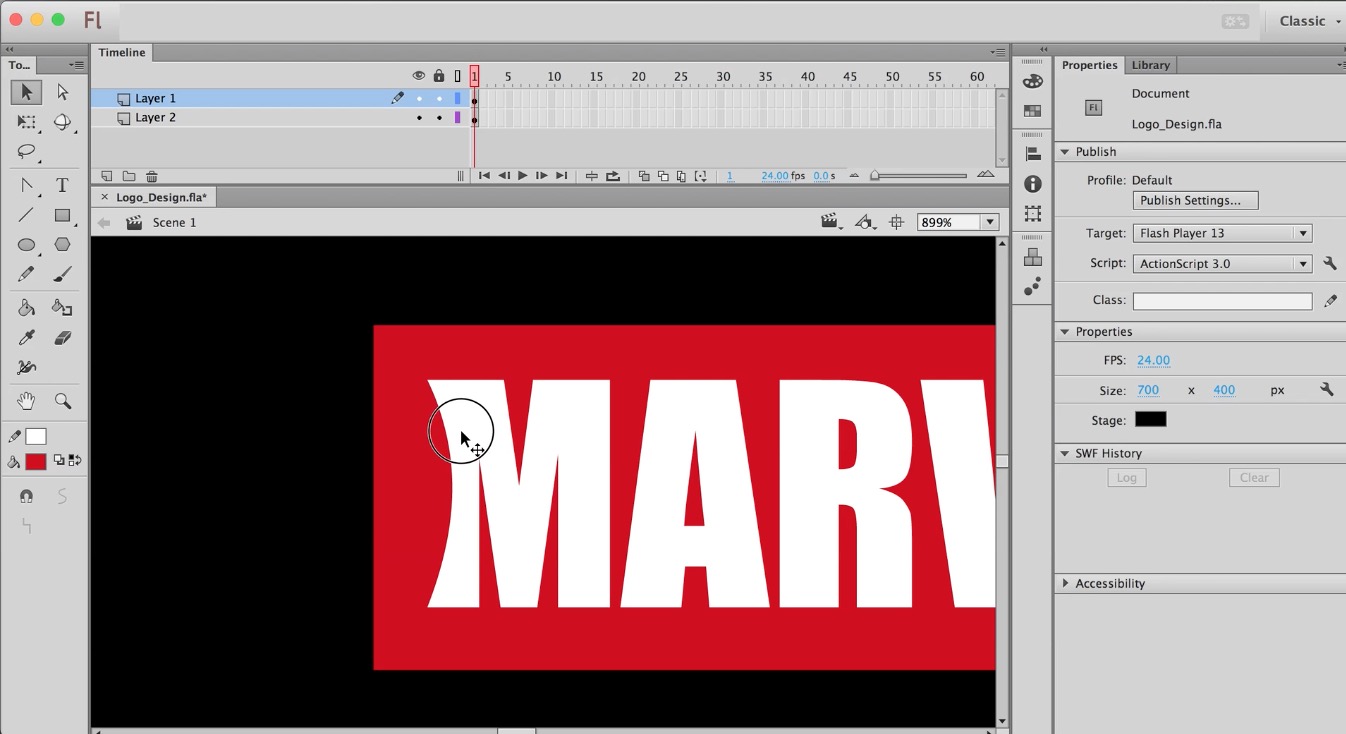Image resolution: width=1346 pixels, height=734 pixels.
Task: Hide visibility for Layer 1
Action: (419, 97)
